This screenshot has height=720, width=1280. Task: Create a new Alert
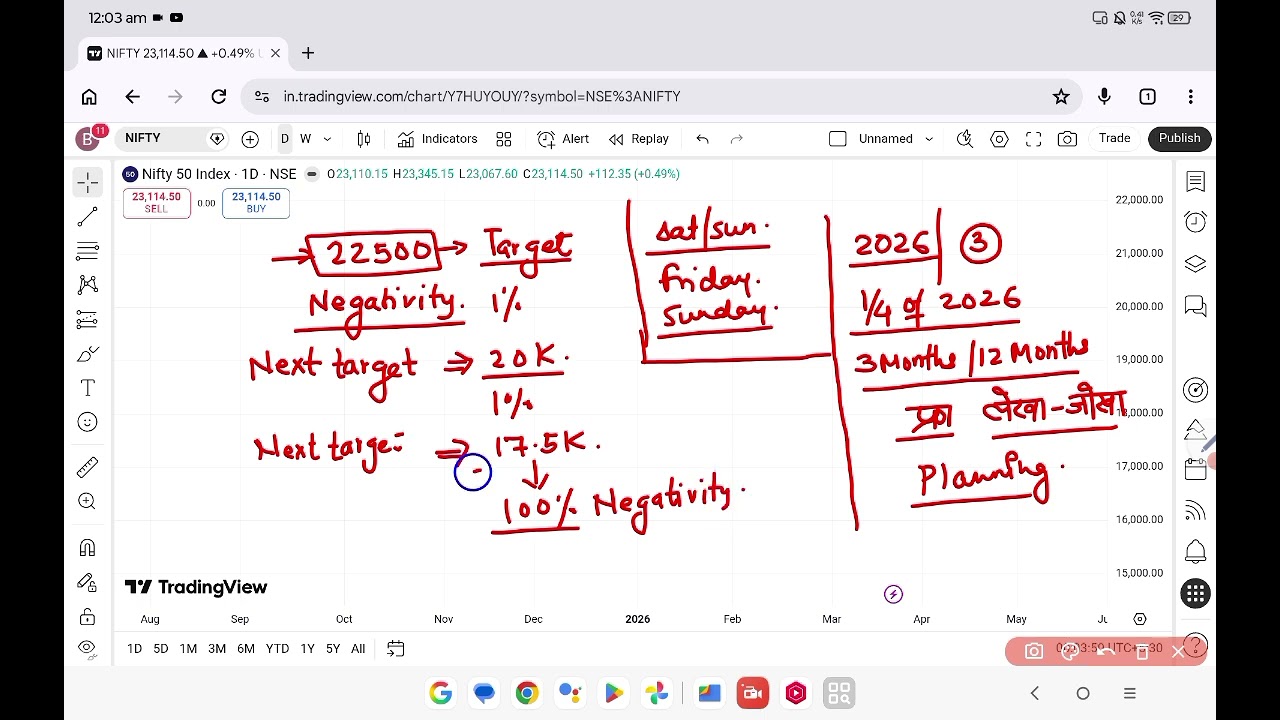563,139
